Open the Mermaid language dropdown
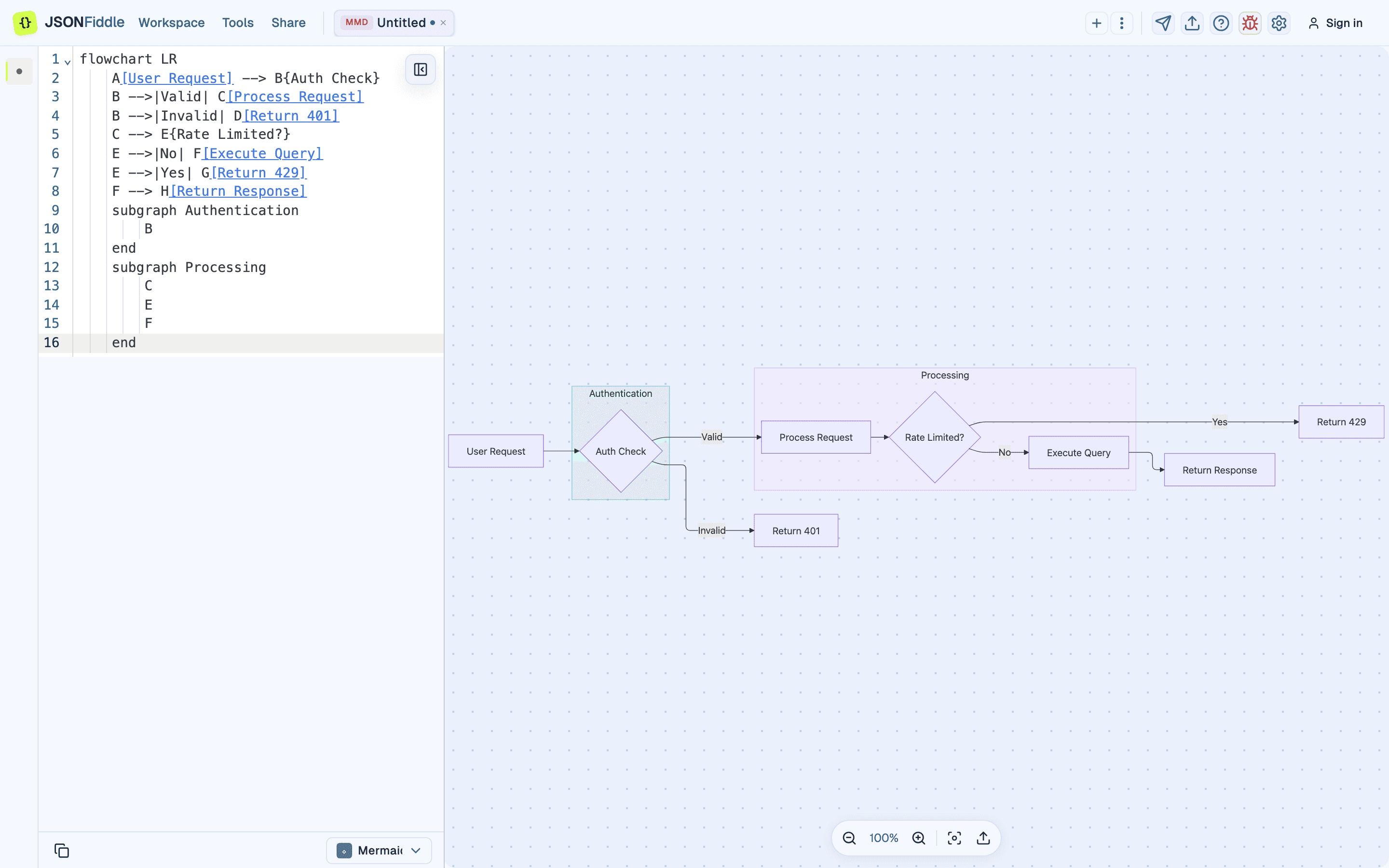 pos(379,850)
